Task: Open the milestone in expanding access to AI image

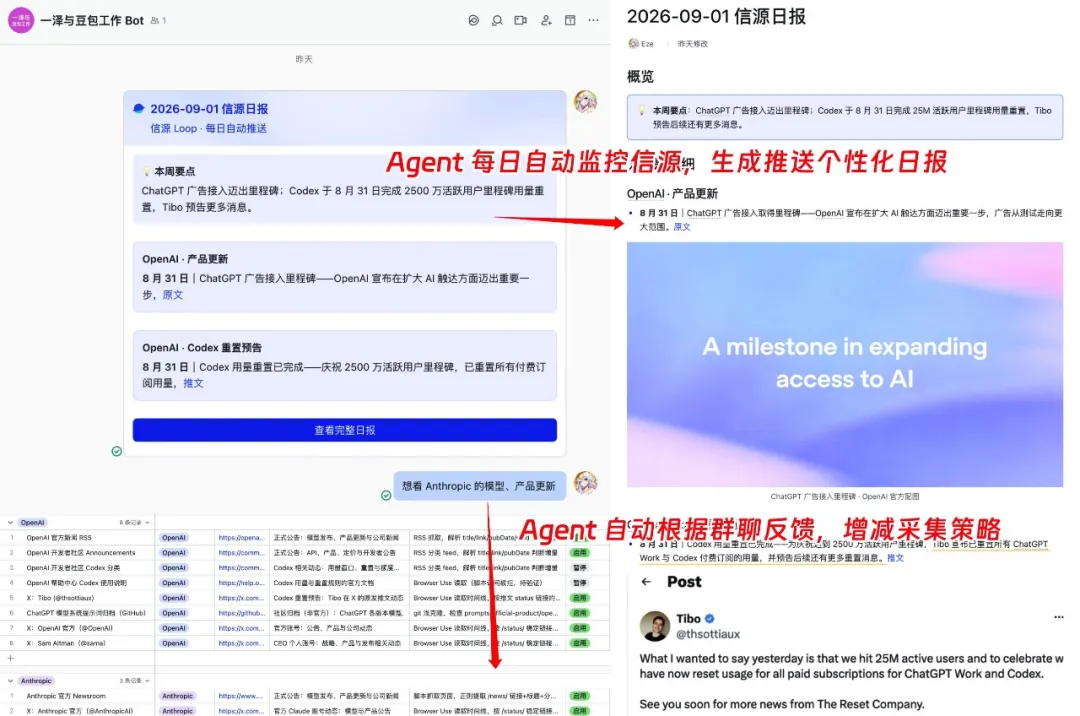Action: click(x=844, y=364)
